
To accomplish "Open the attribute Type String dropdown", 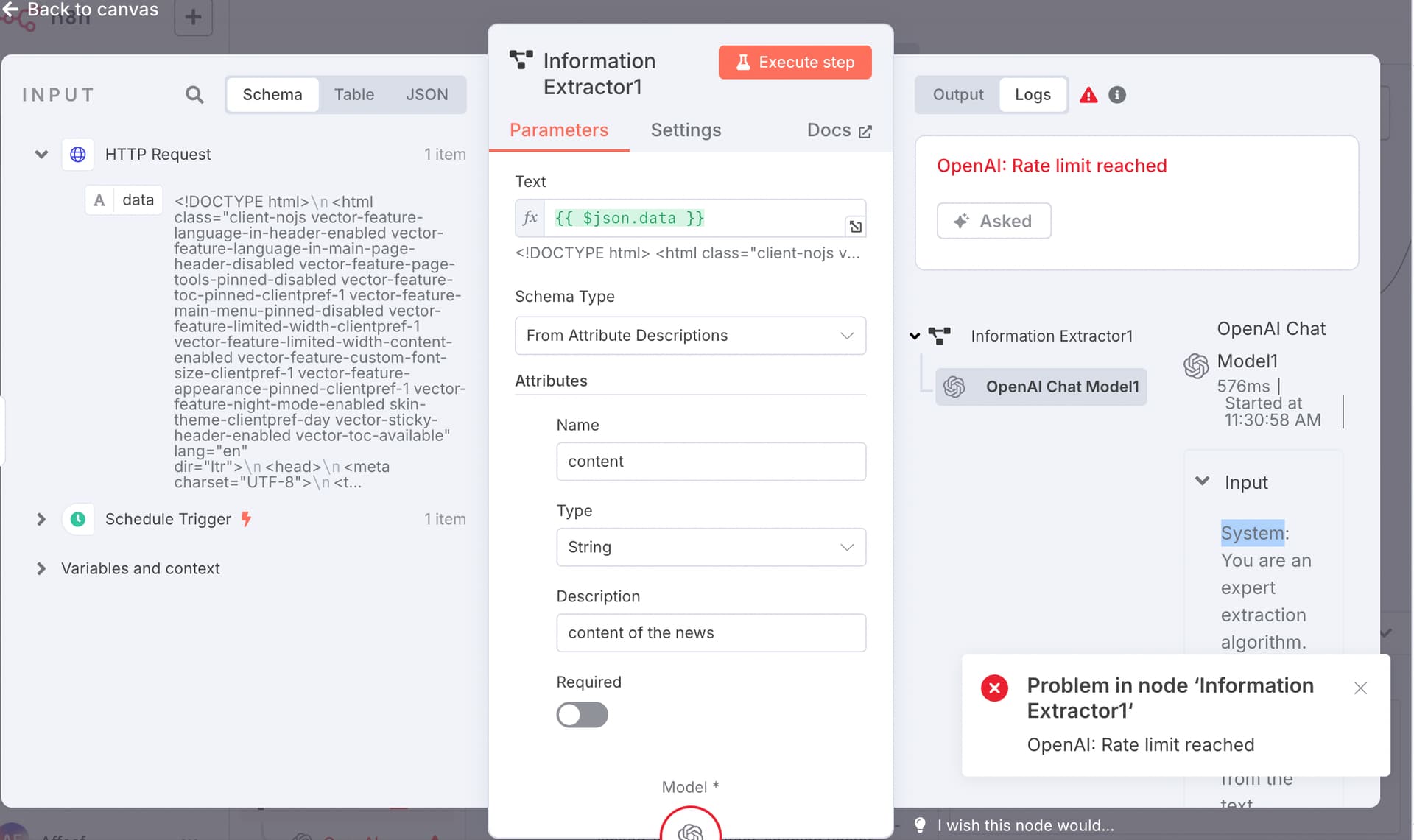I will 711,547.
